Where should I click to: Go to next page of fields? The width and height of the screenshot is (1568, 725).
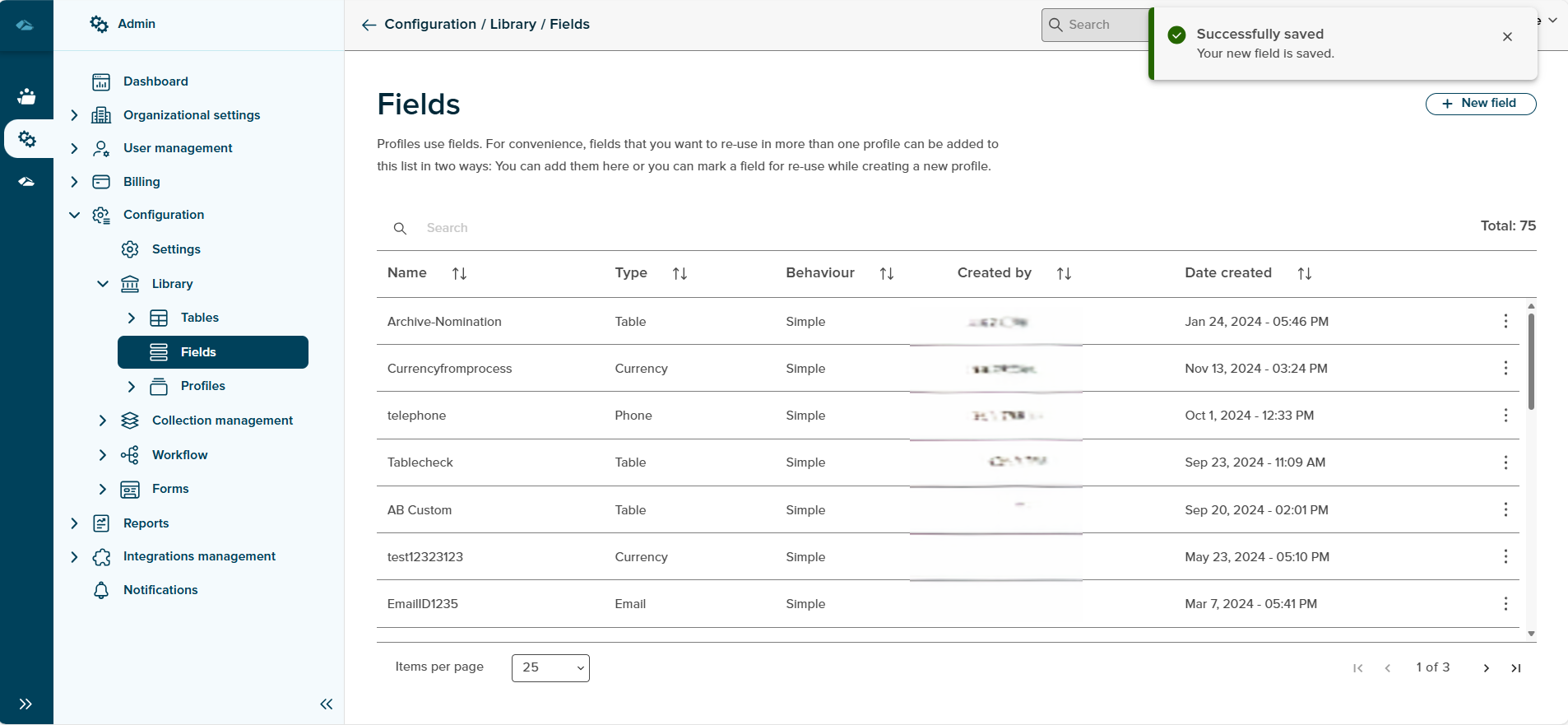tap(1486, 668)
